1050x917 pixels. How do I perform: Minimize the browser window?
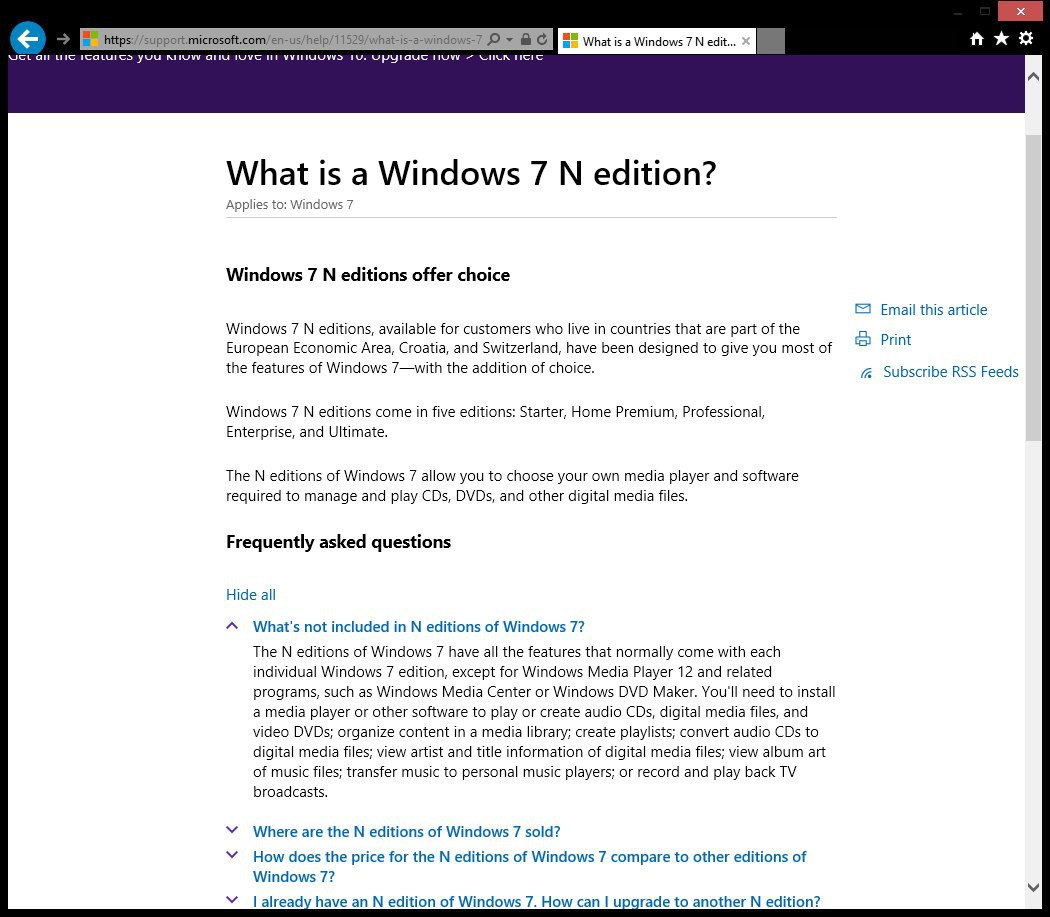958,12
